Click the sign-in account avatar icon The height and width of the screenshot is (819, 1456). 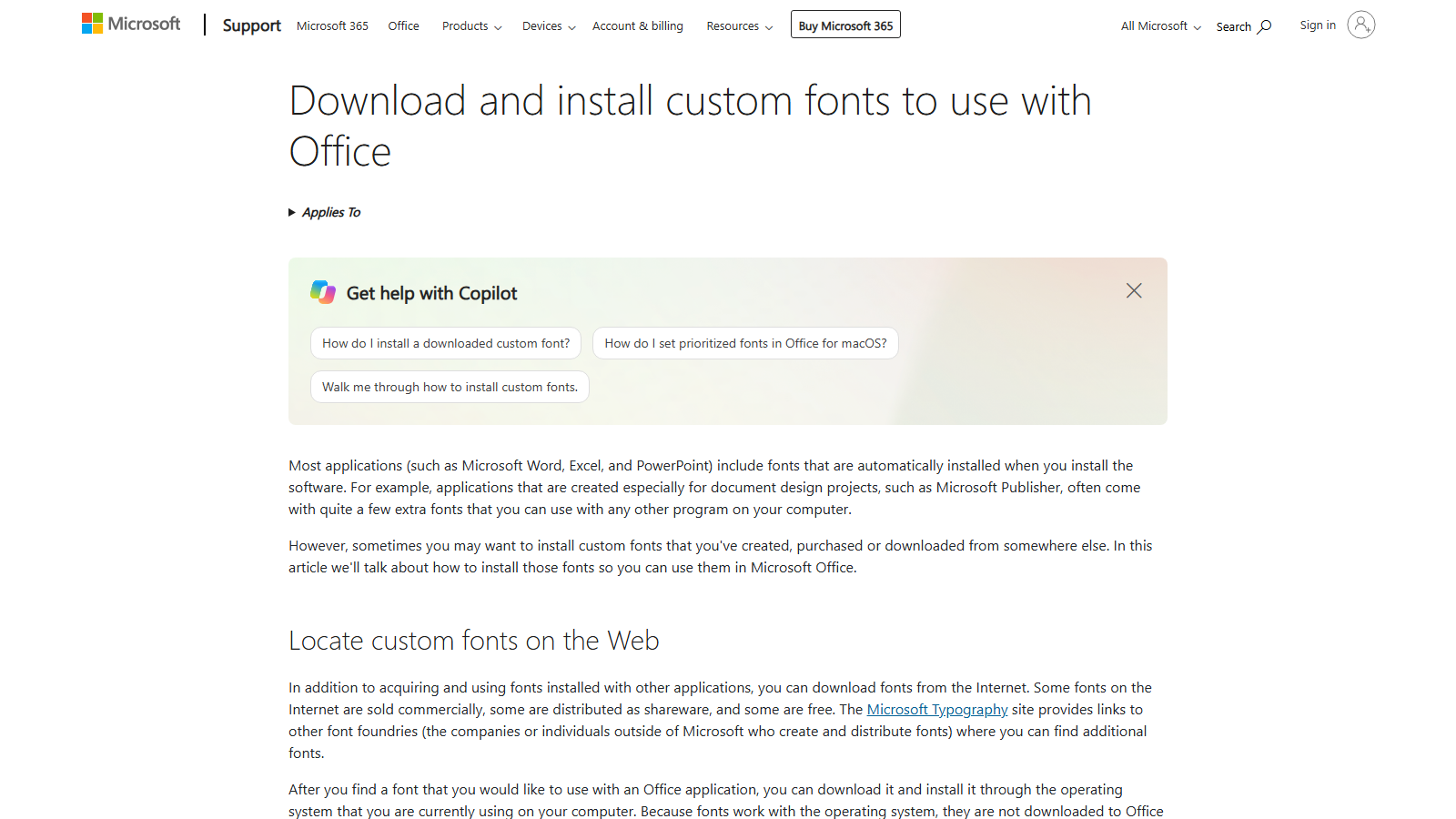(1361, 25)
